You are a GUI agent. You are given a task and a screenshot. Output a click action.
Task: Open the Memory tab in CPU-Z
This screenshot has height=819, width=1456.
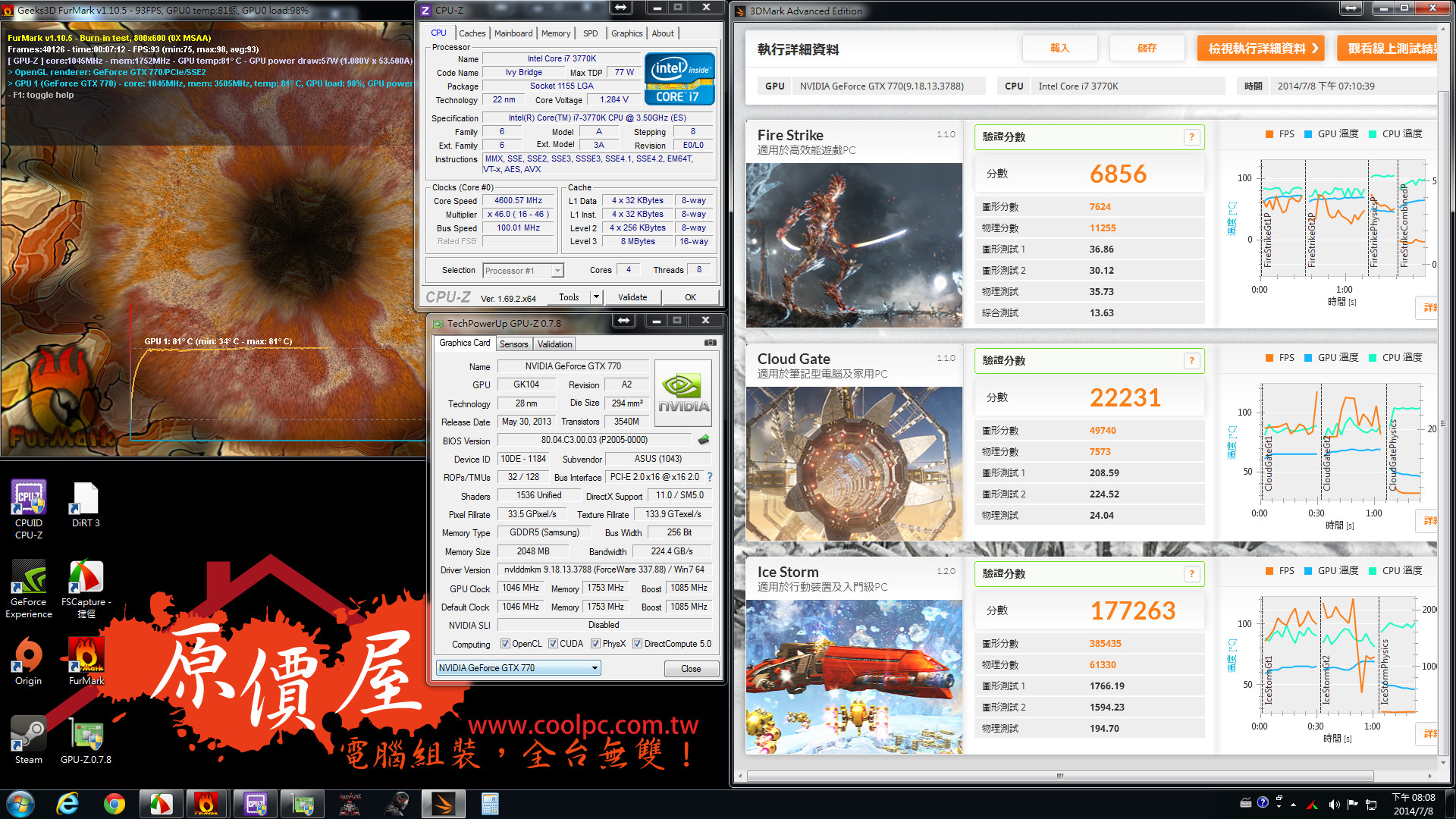click(556, 33)
